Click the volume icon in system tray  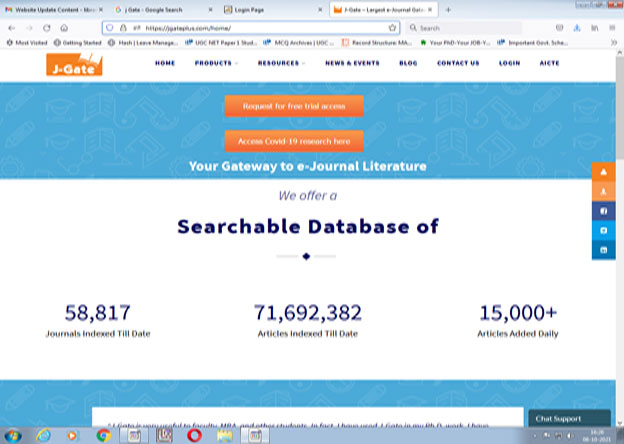[x=569, y=436]
